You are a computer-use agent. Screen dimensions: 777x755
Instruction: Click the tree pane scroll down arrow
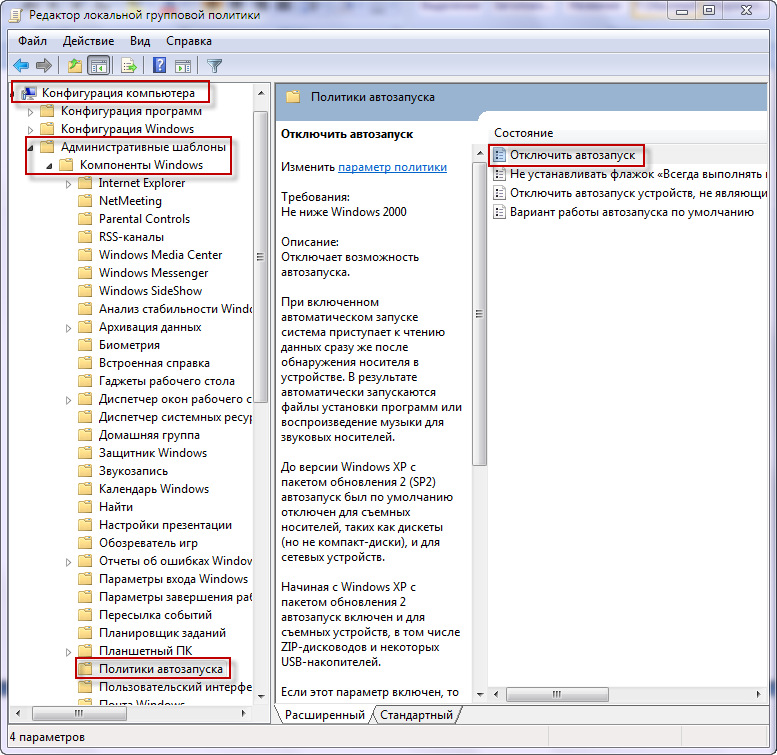(261, 697)
